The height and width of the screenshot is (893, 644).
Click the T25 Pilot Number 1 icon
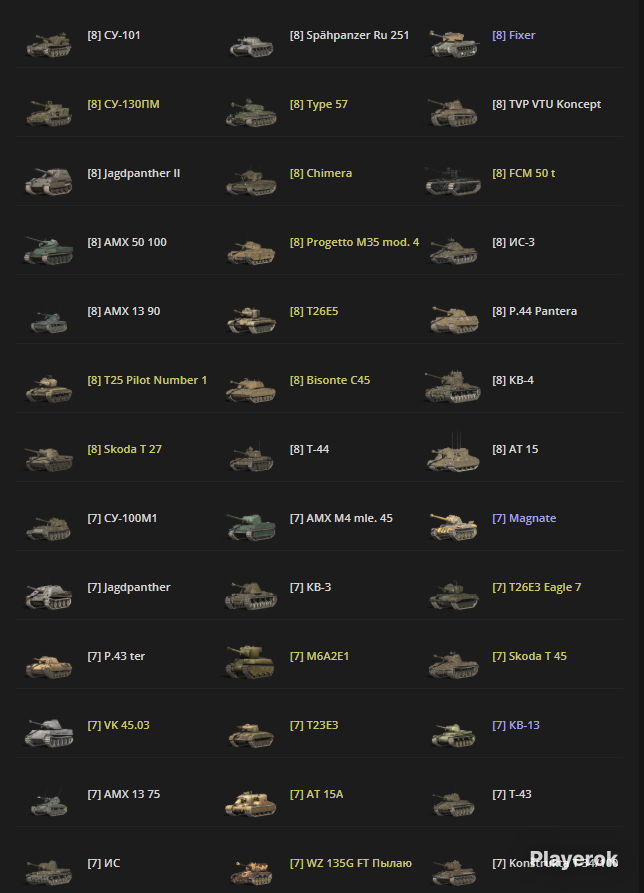click(49, 390)
